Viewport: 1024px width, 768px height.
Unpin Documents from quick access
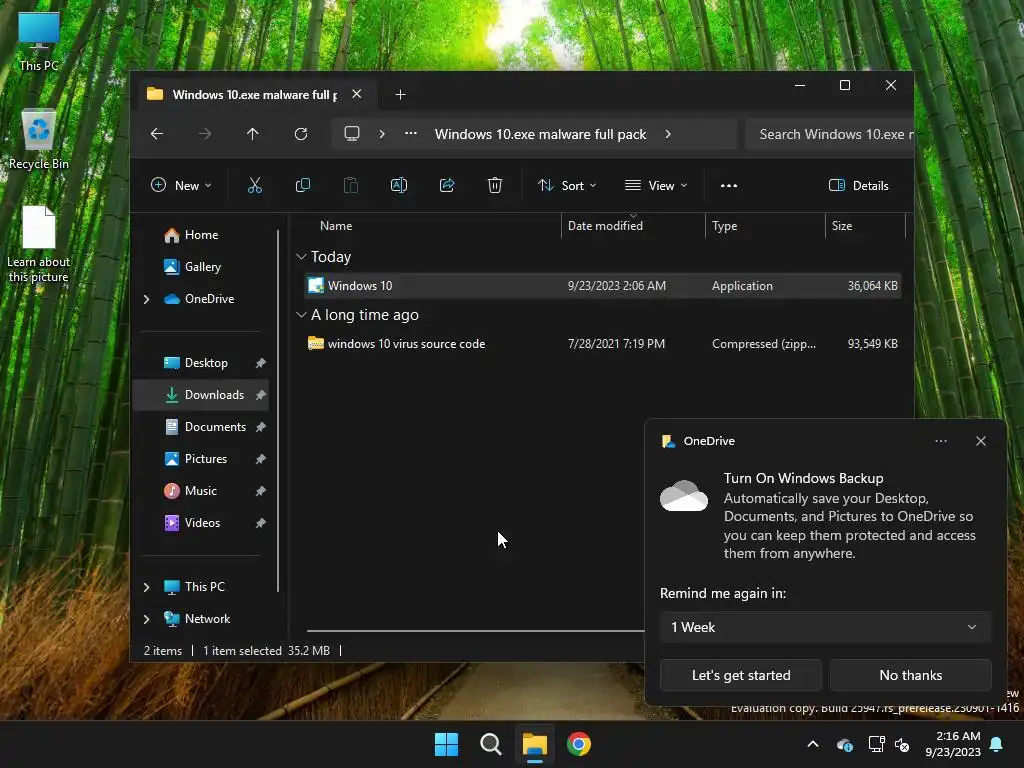(261, 426)
